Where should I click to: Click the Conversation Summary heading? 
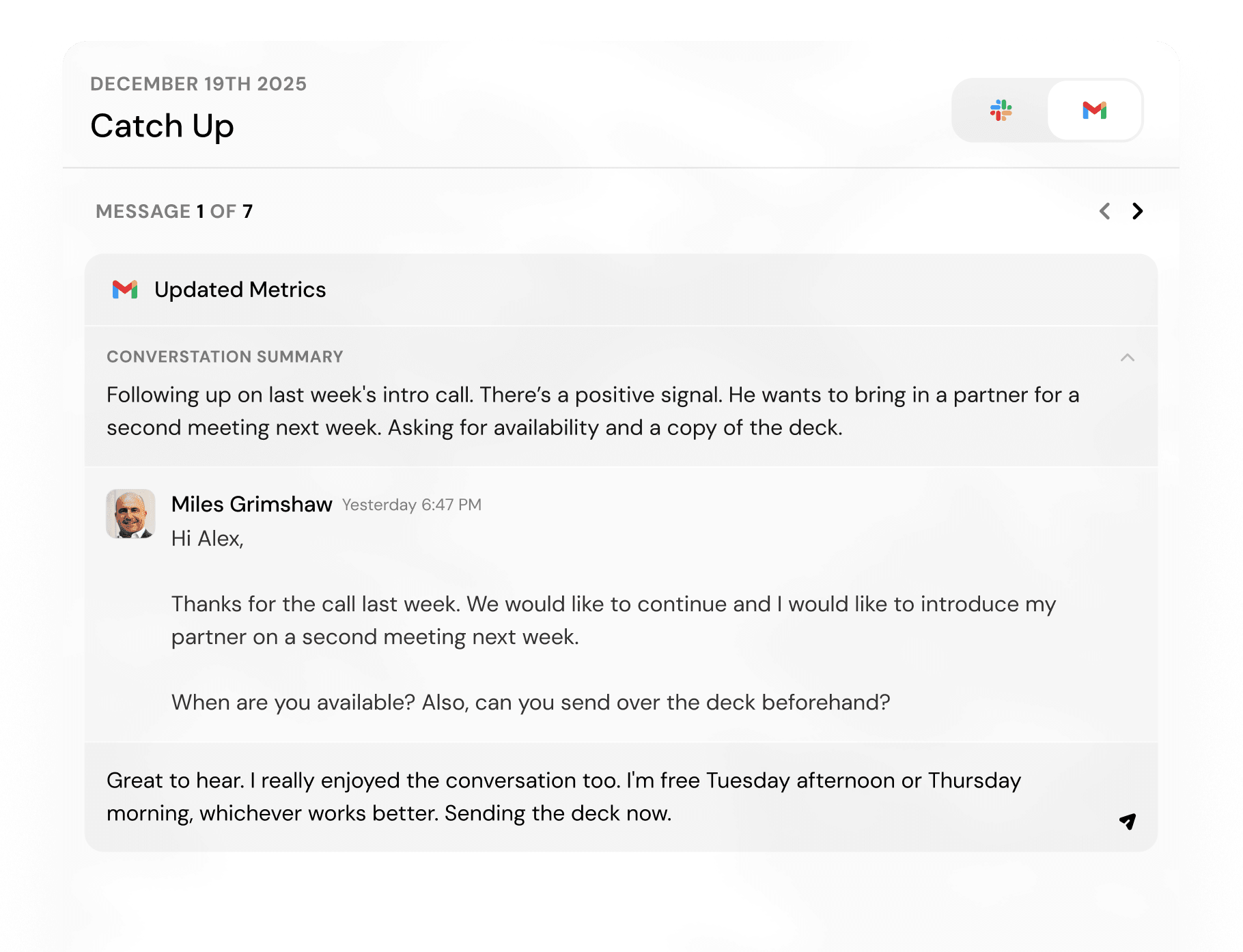225,356
